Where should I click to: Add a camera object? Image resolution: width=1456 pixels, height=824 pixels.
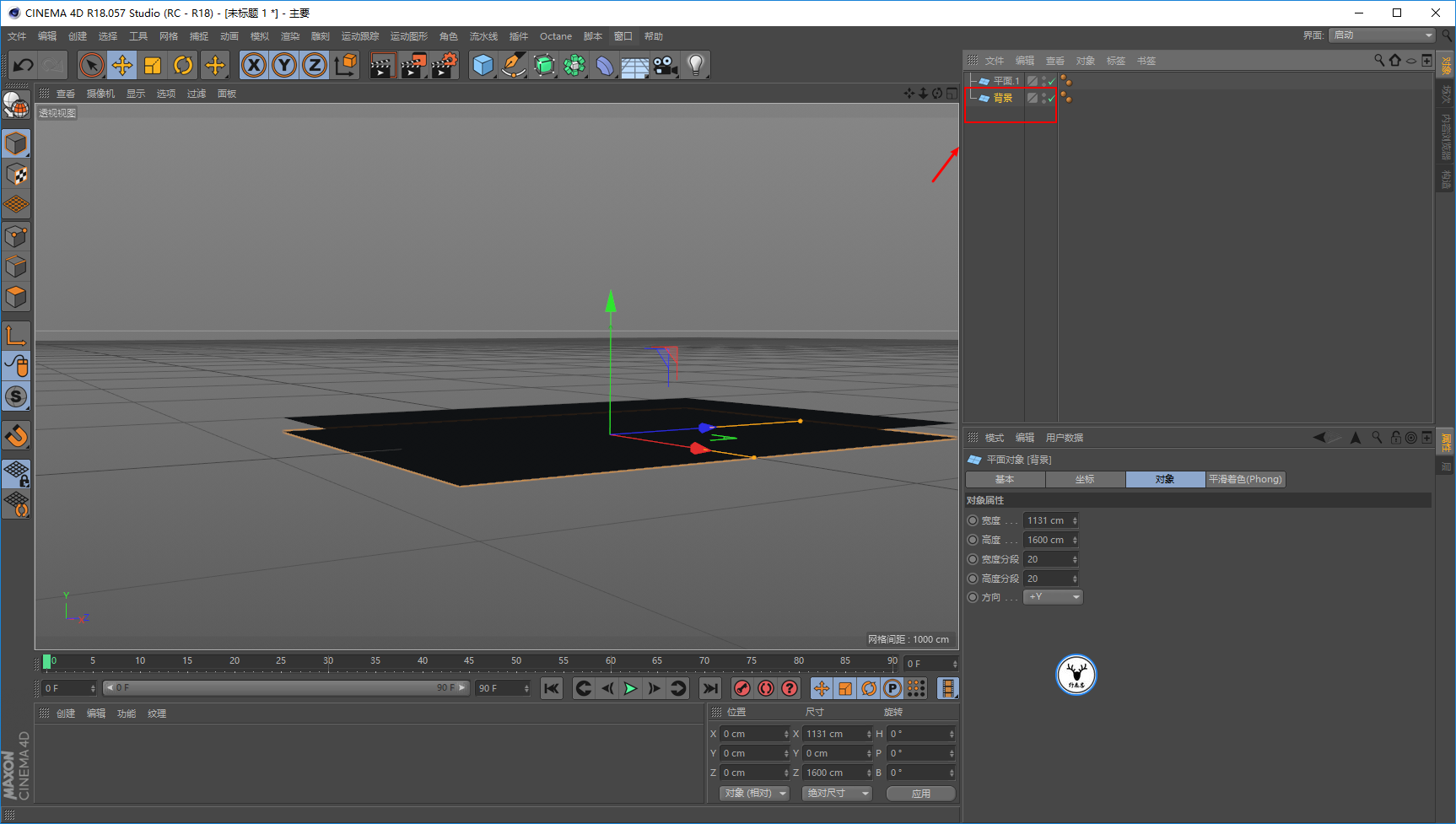pyautogui.click(x=665, y=65)
